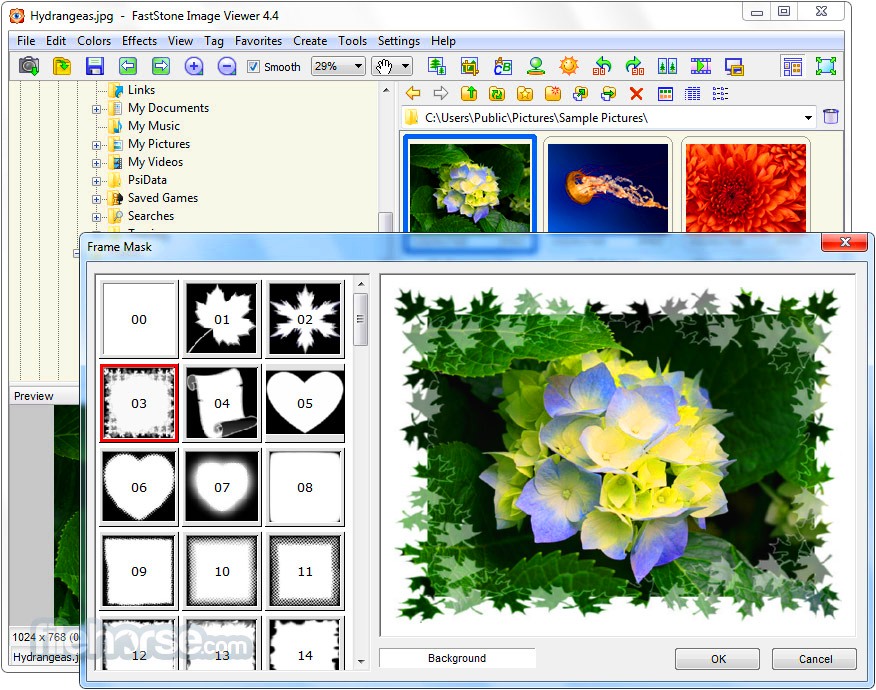Open the Compare selected images icon
This screenshot has height=690, width=876.
tap(668, 66)
